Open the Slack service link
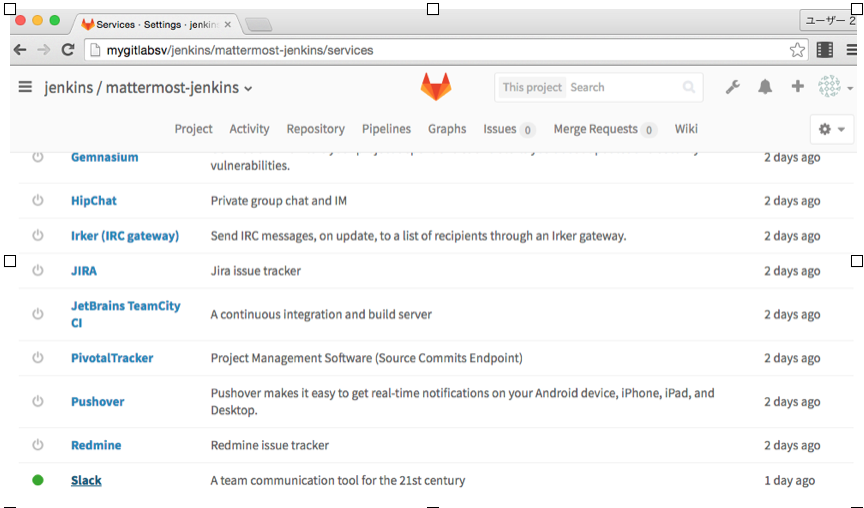 click(x=86, y=480)
